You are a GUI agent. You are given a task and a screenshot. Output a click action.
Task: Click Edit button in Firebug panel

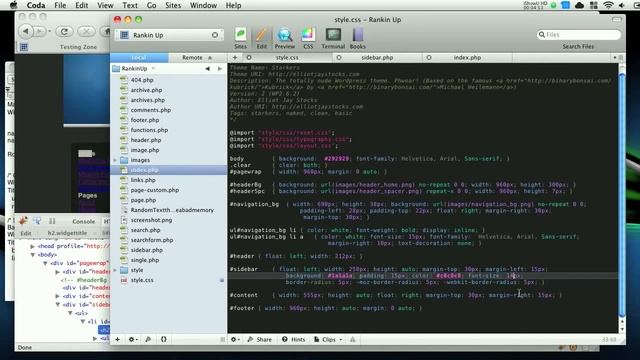[x=26, y=233]
